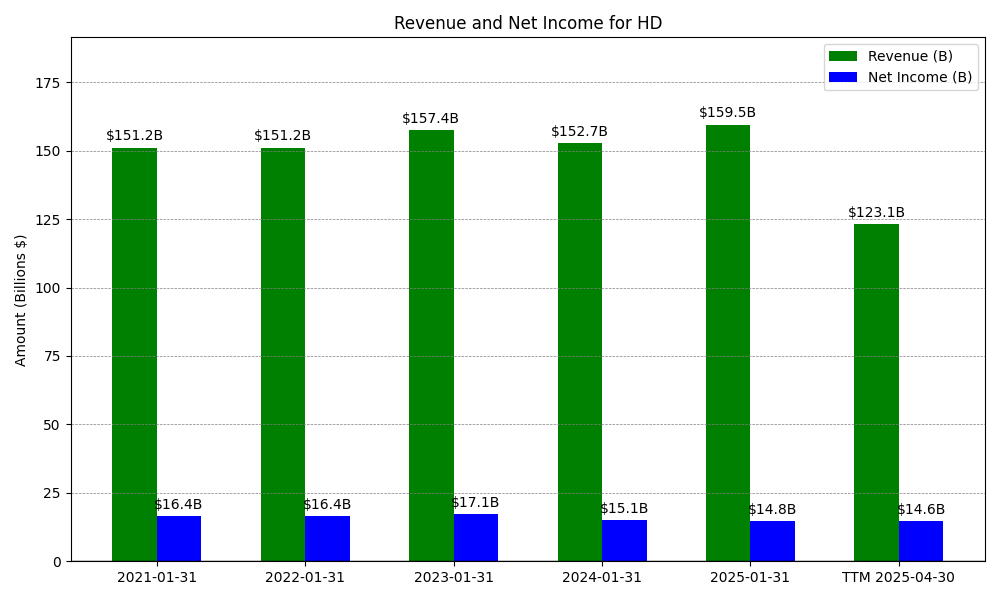This screenshot has width=1000, height=600.
Task: Click the y-axis tick label 150
Action: point(49,152)
